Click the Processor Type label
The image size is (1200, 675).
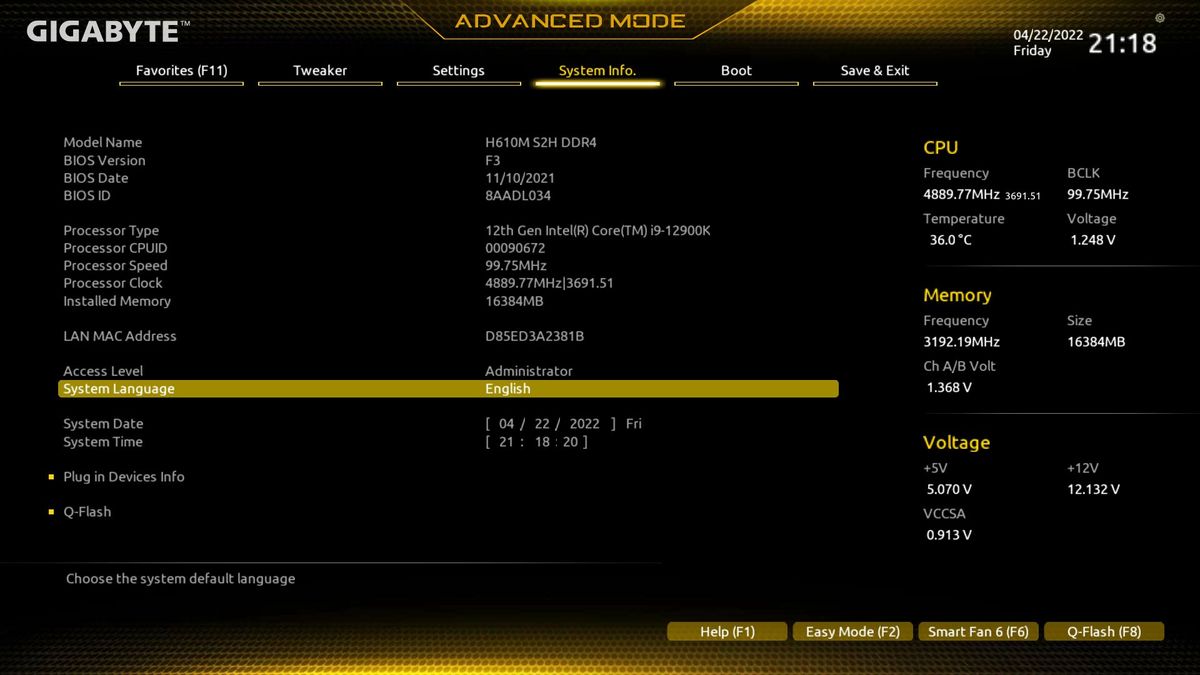[x=111, y=231]
